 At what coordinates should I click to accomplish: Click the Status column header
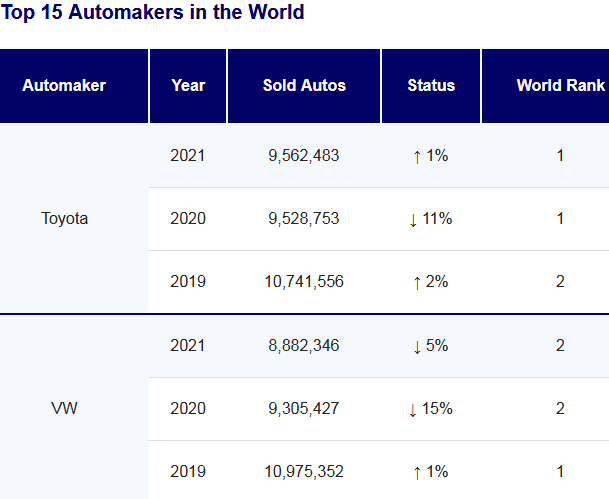(x=431, y=86)
